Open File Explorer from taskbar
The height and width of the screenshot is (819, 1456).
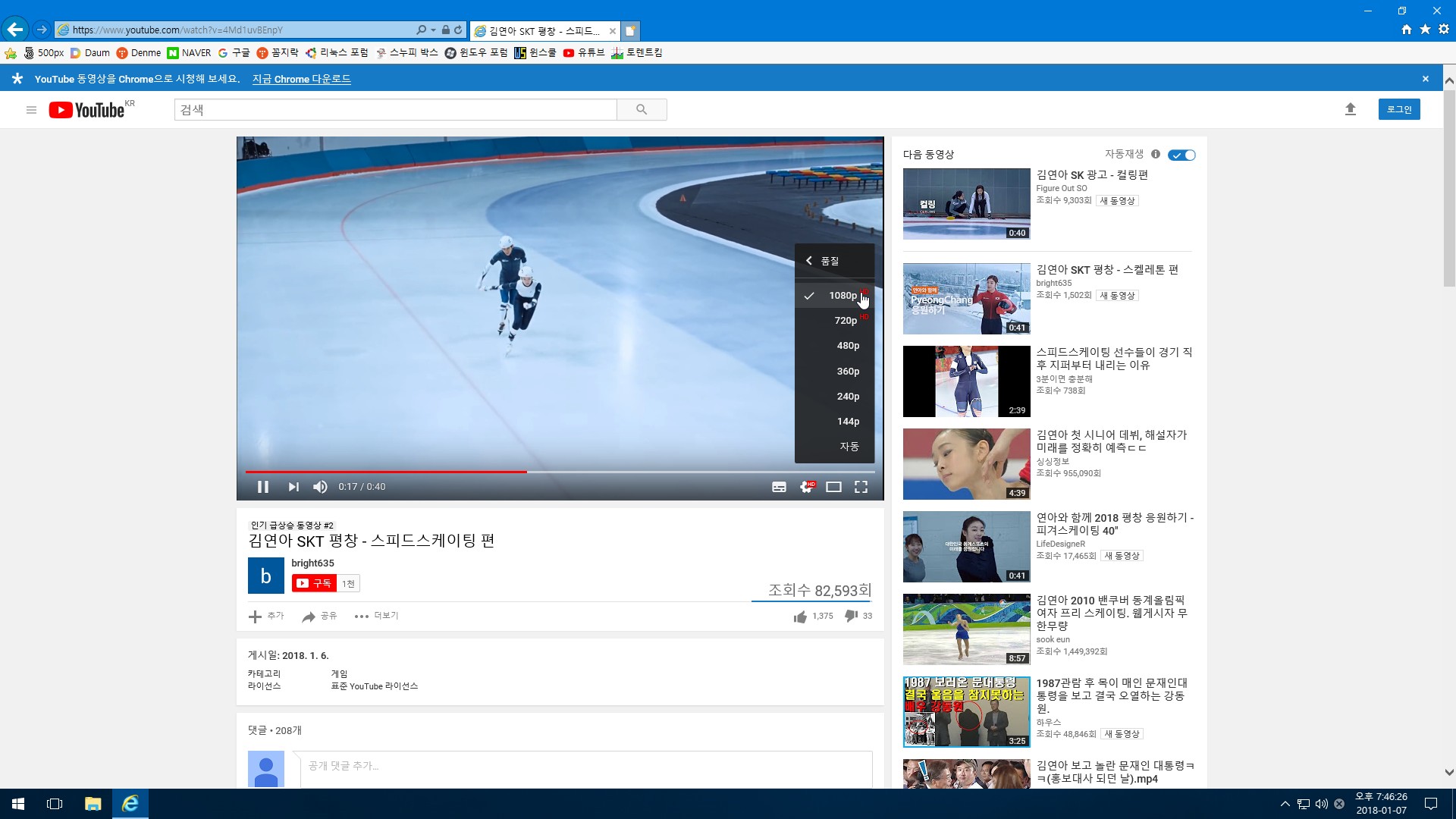coord(93,804)
